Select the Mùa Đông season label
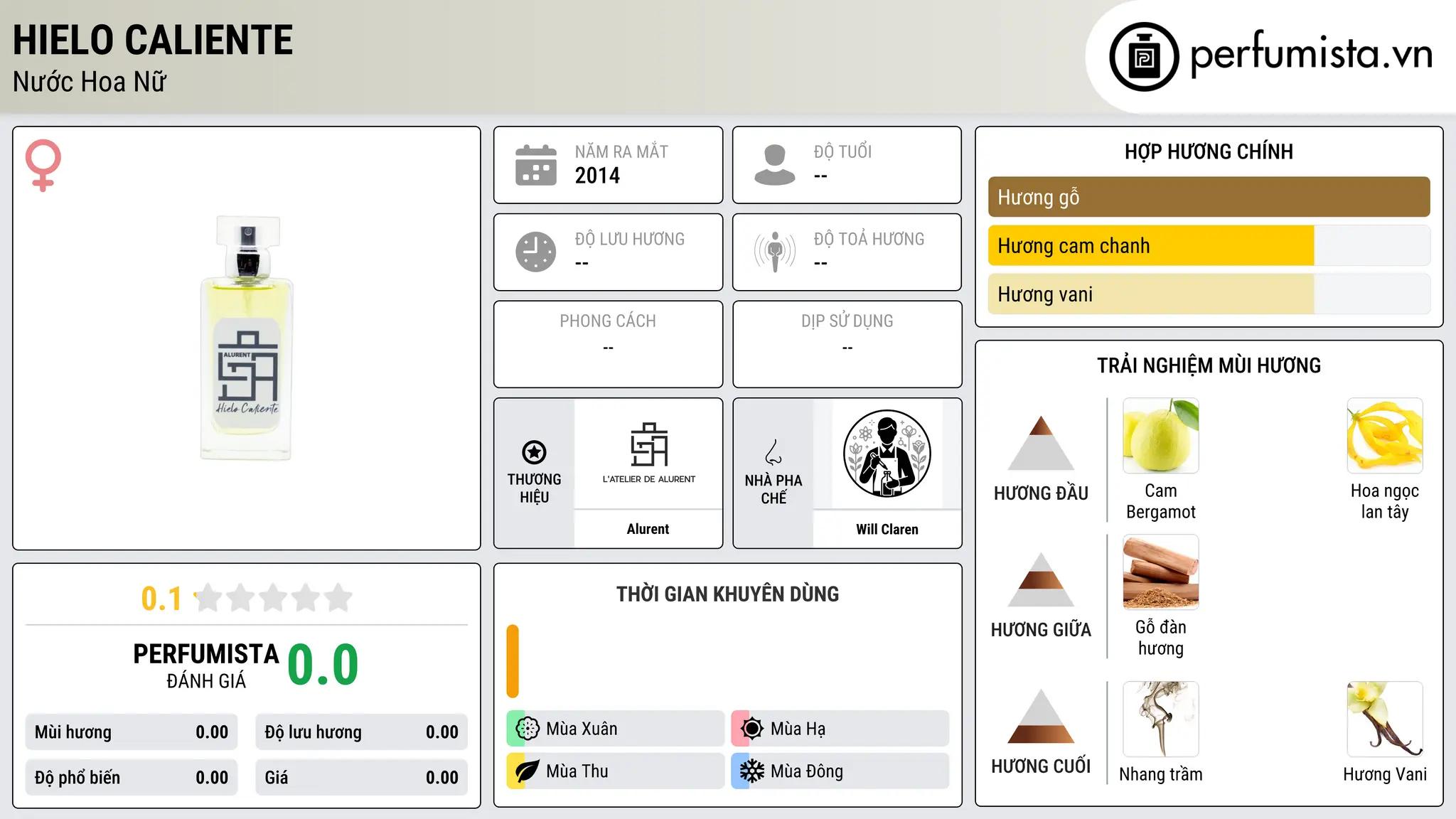 pos(807,771)
